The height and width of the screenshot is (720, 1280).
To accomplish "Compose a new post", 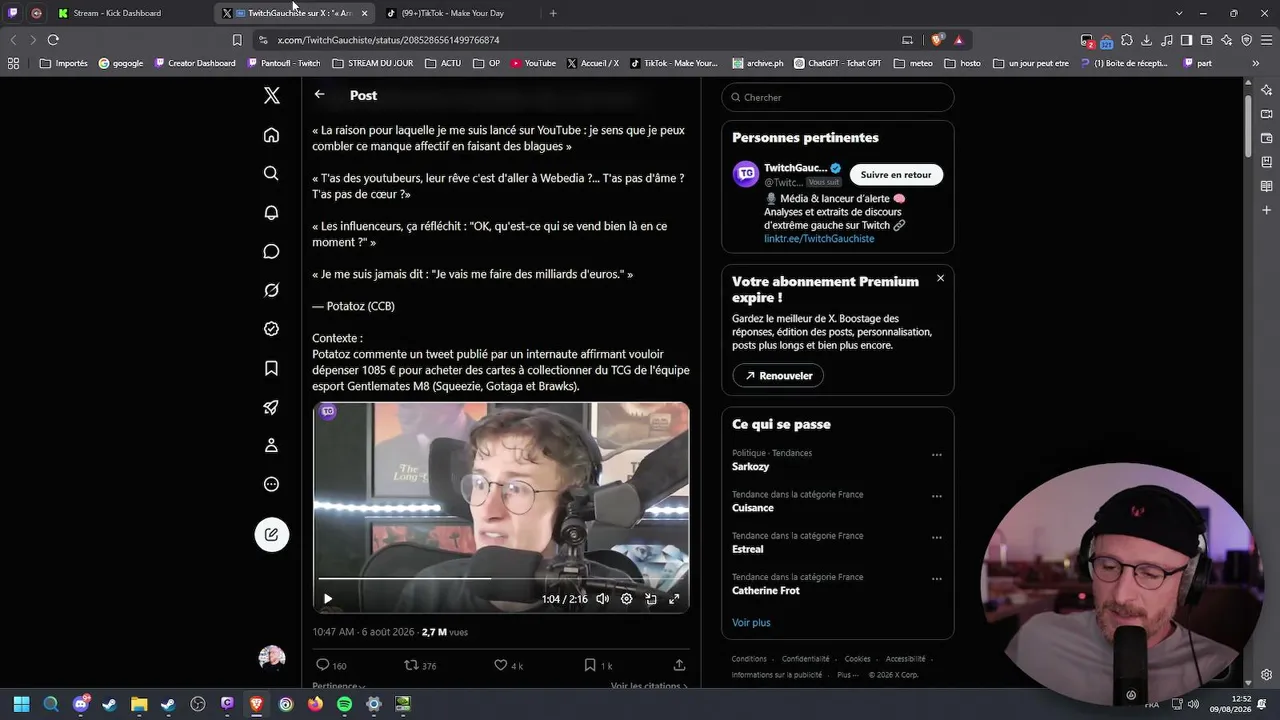I will [x=271, y=534].
